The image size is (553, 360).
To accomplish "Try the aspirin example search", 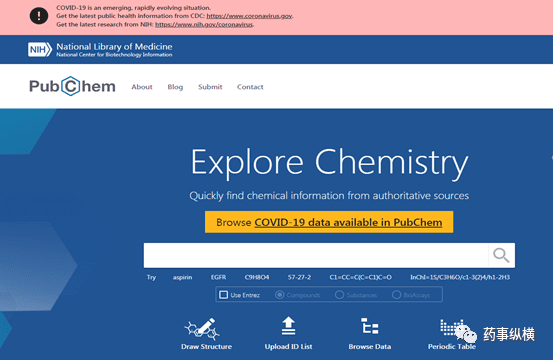I will point(182,277).
